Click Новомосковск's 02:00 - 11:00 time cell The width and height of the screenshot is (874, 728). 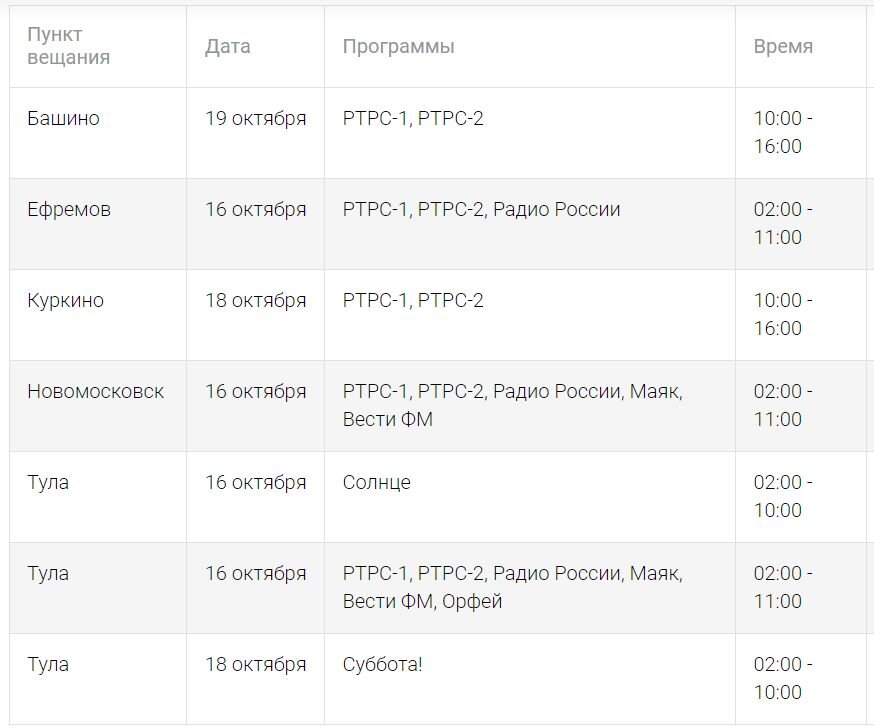pyautogui.click(x=783, y=406)
